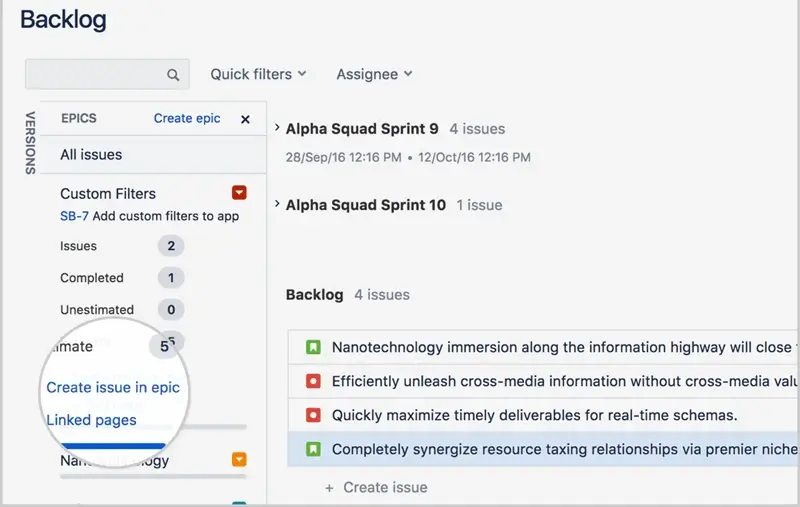800x507 pixels.
Task: Open the Assignee dropdown
Action: pos(374,74)
